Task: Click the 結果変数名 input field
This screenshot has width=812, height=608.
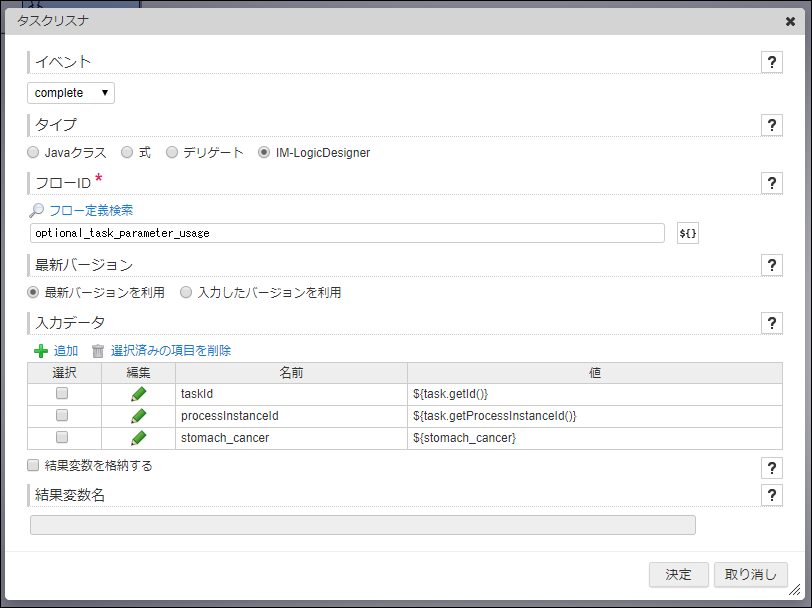Action: click(362, 524)
